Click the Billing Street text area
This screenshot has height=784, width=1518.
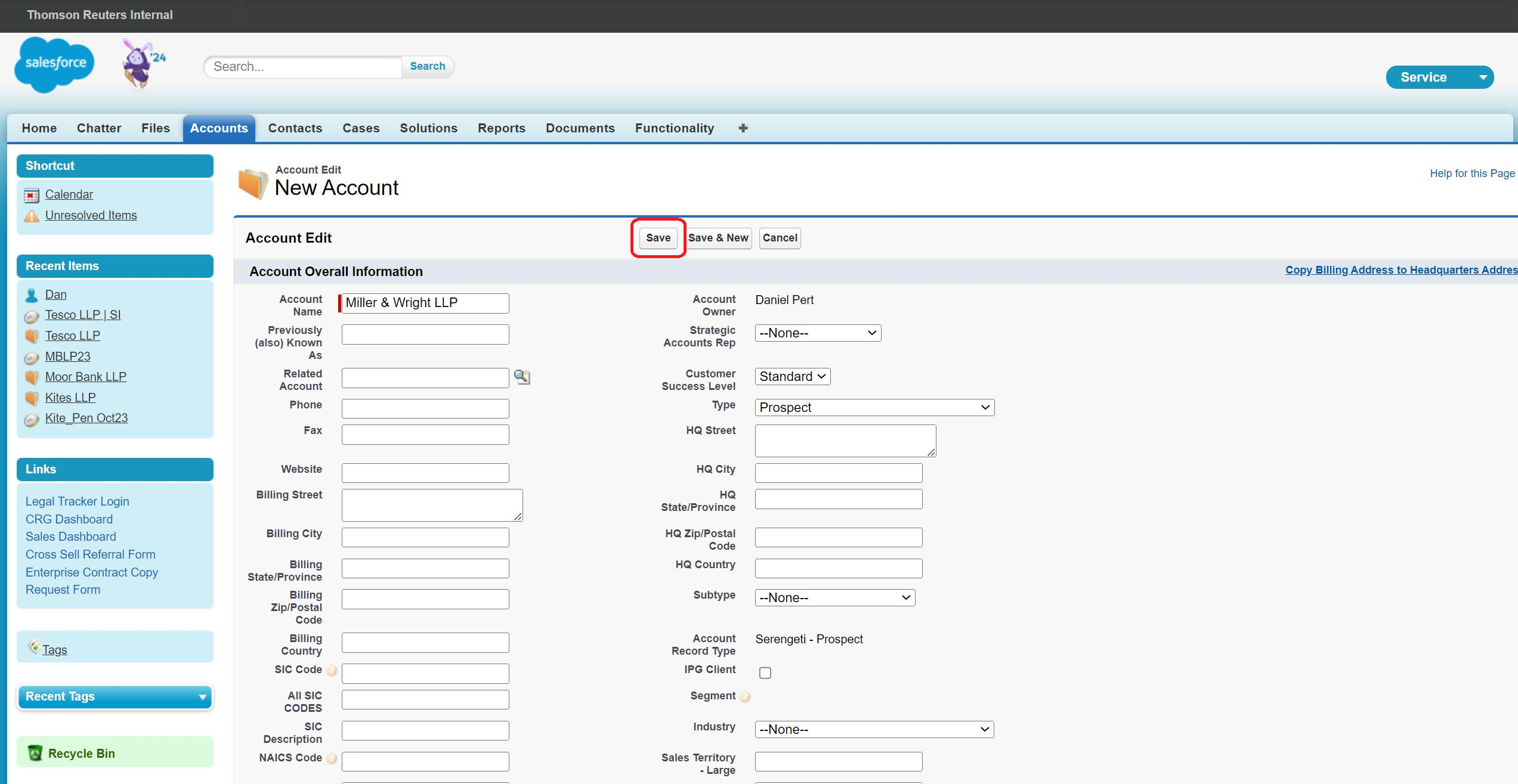click(432, 505)
